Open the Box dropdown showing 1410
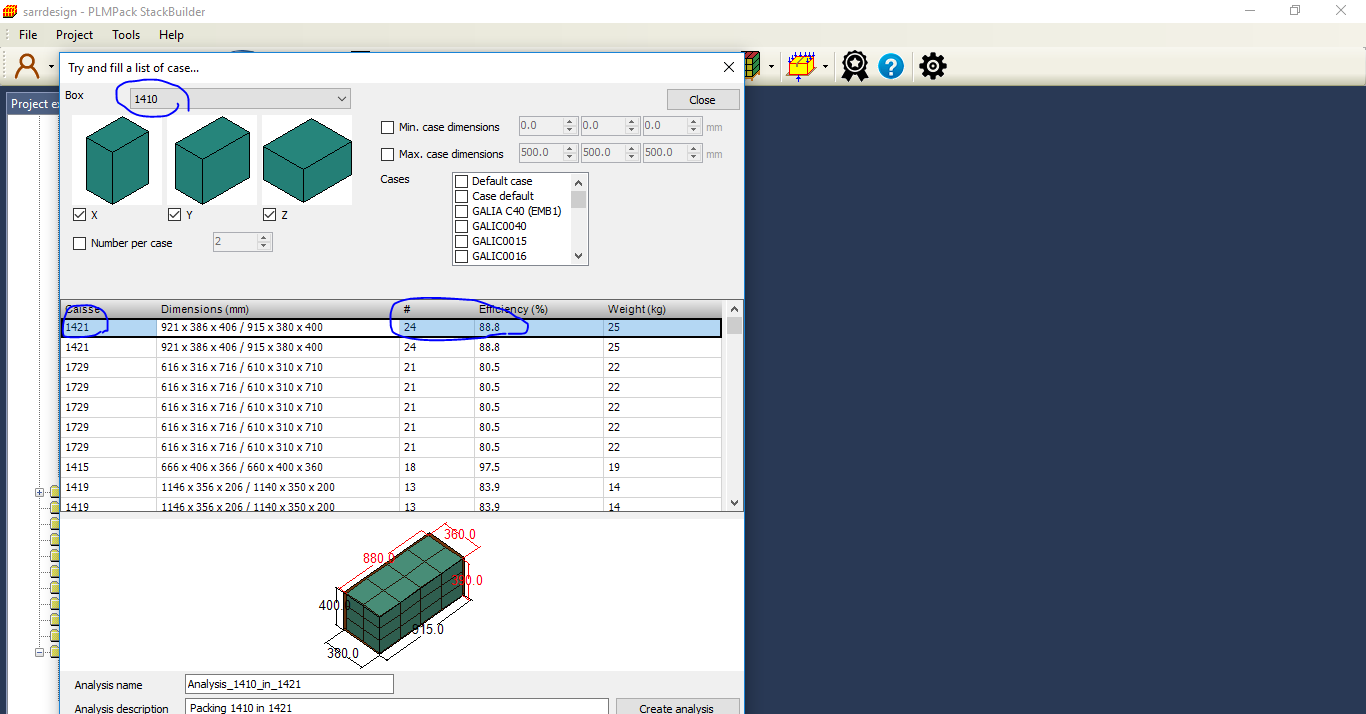Screen dimensions: 1366x714 point(240,98)
